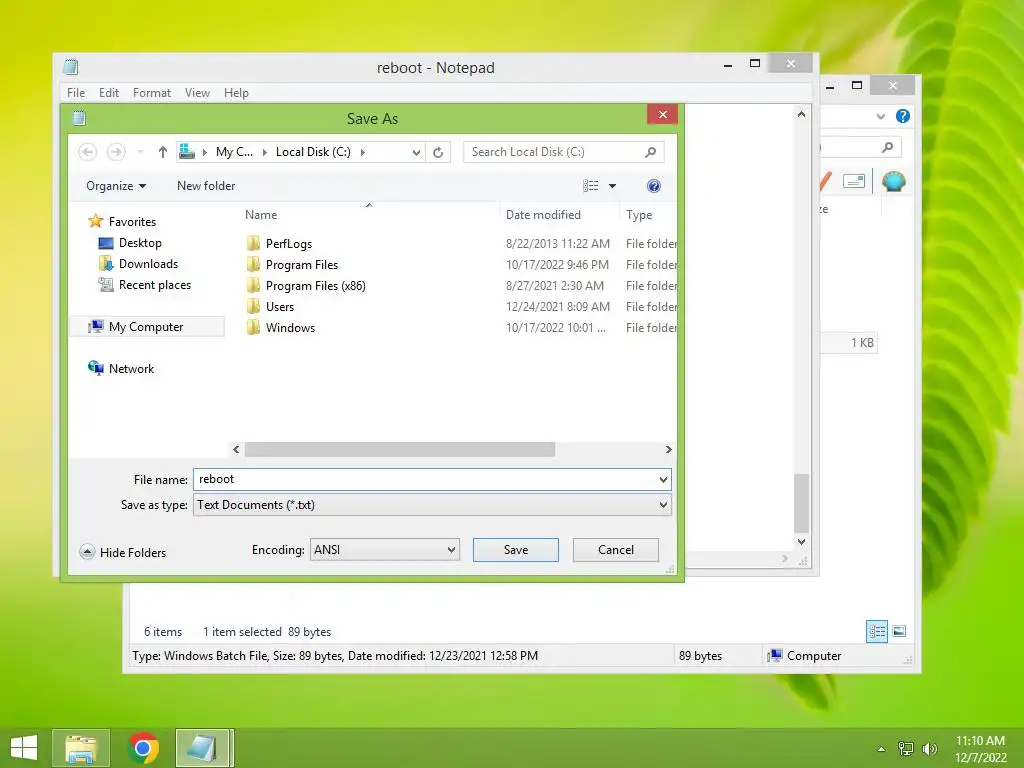Create a New folder

pos(206,186)
